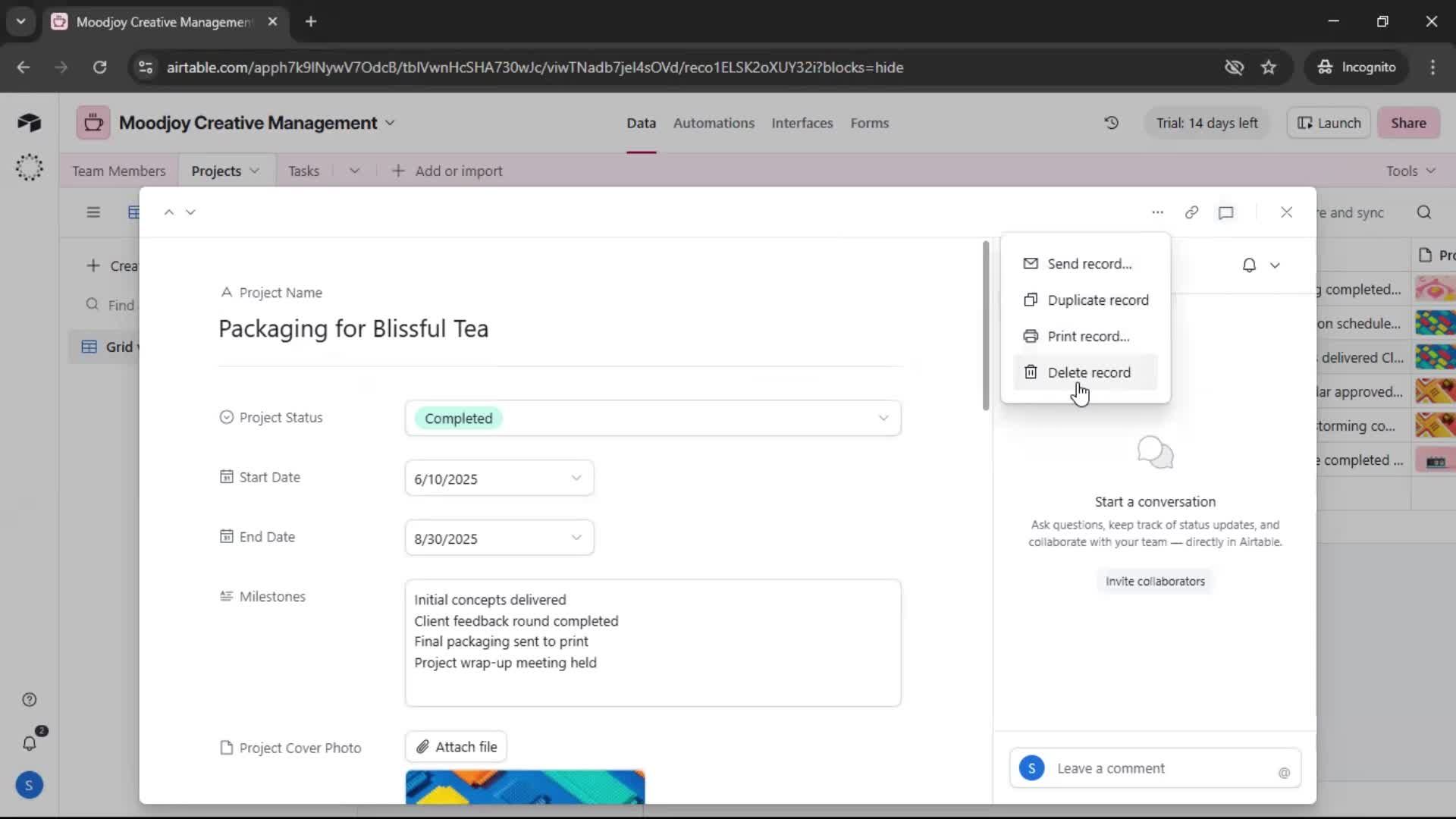Click Invite collaborators button

(x=1155, y=582)
